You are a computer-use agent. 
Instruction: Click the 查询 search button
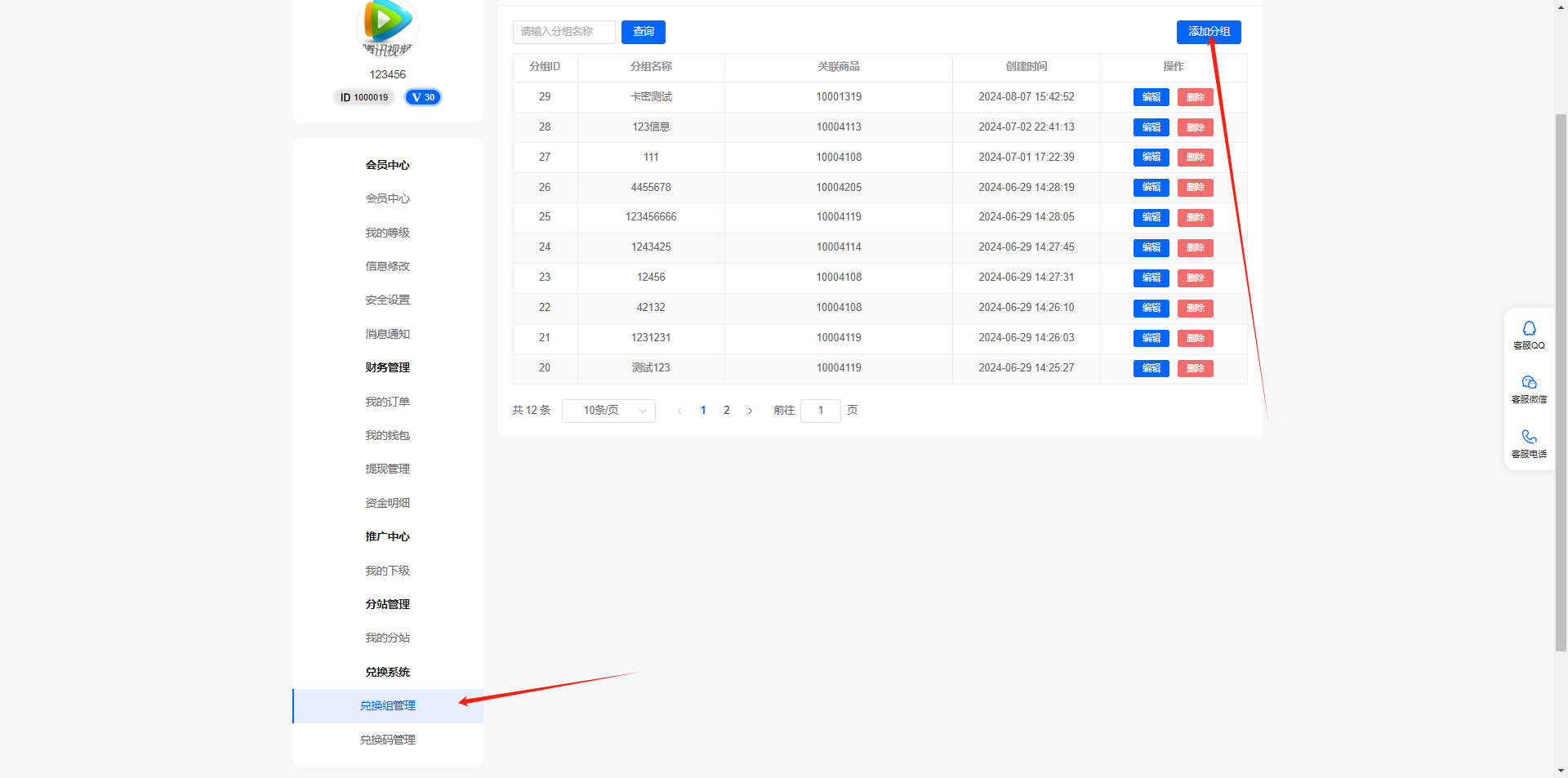point(644,32)
